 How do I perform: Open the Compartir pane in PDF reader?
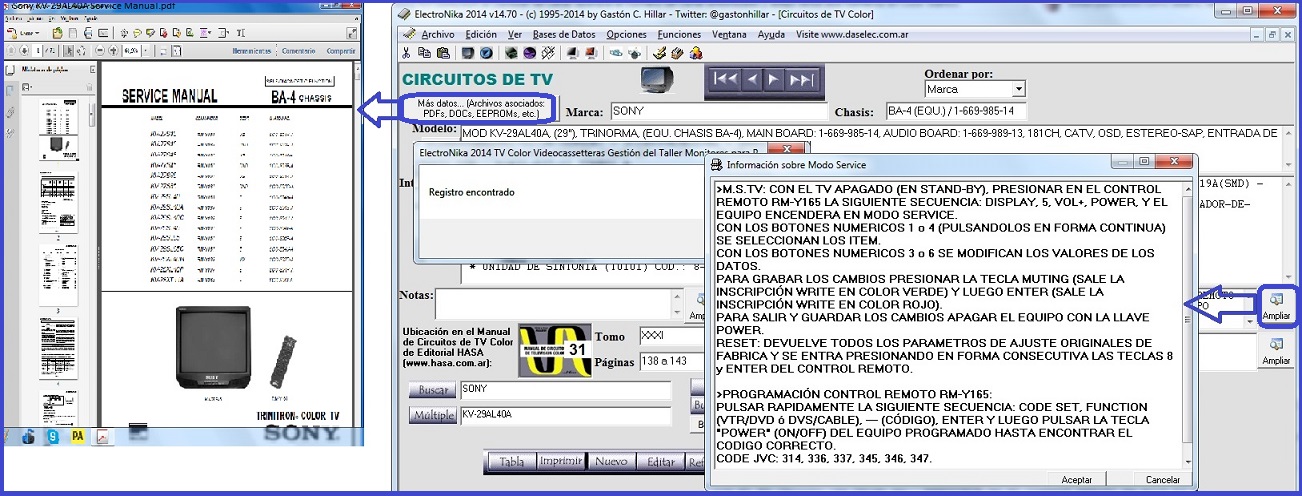[341, 51]
